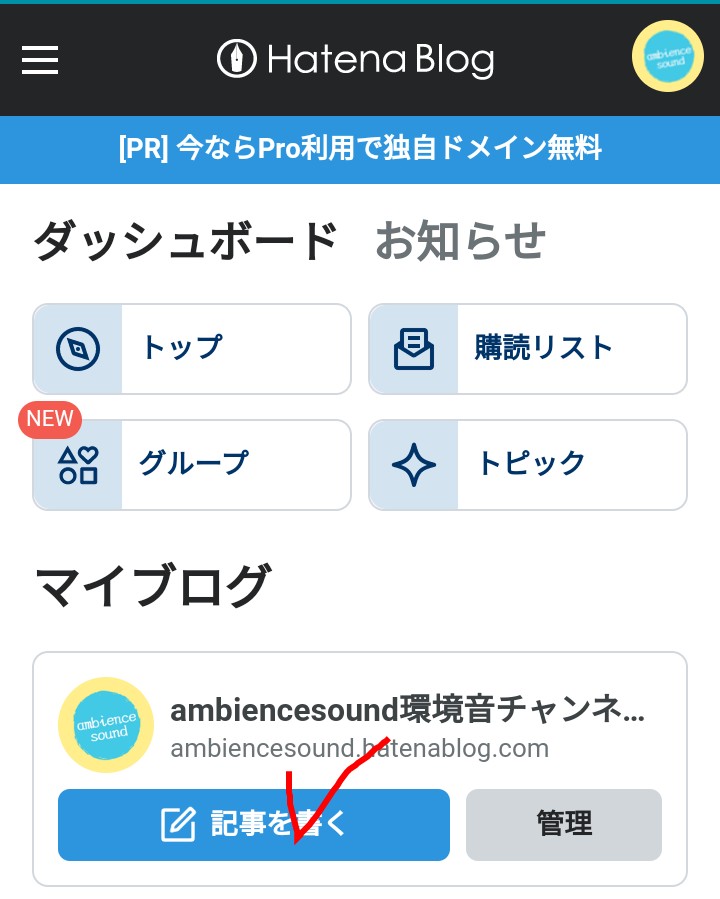Visit ambiencesound.hatenablog.com URL link
720x899 pixels.
359,748
